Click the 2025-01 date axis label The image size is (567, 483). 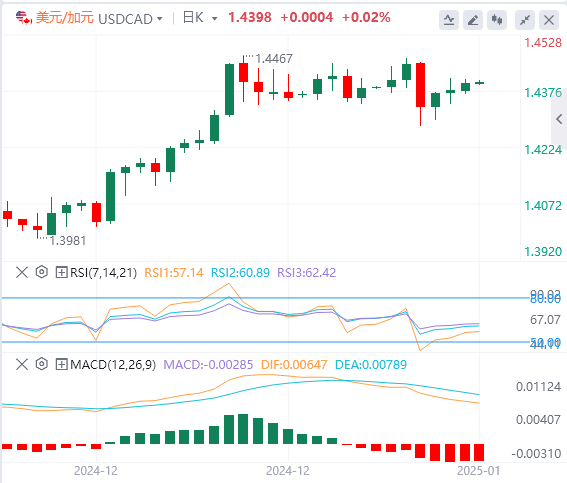478,471
